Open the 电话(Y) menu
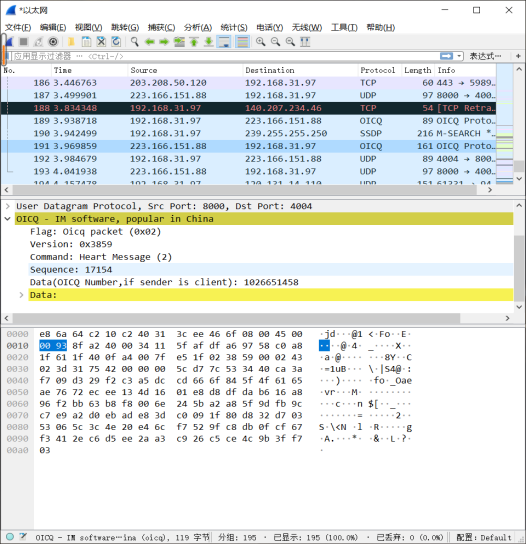This screenshot has width=526, height=545. pos(270,27)
